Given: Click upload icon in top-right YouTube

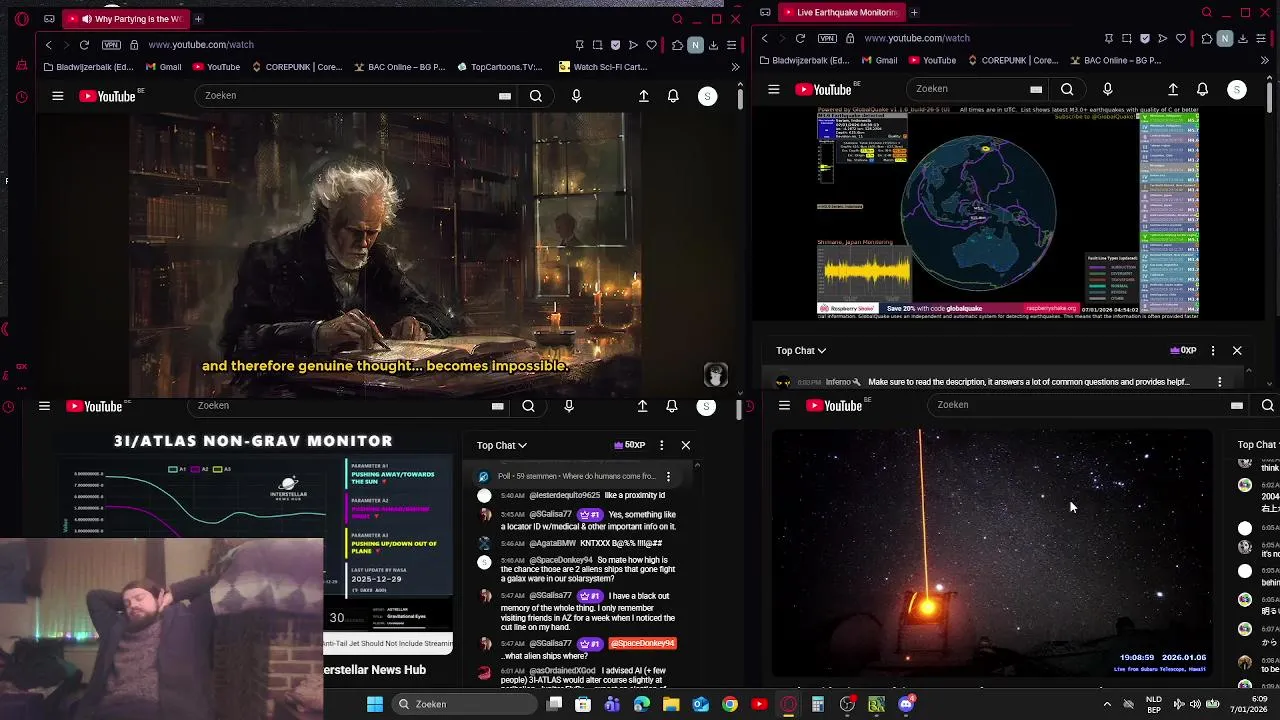Looking at the screenshot, I should (1173, 89).
